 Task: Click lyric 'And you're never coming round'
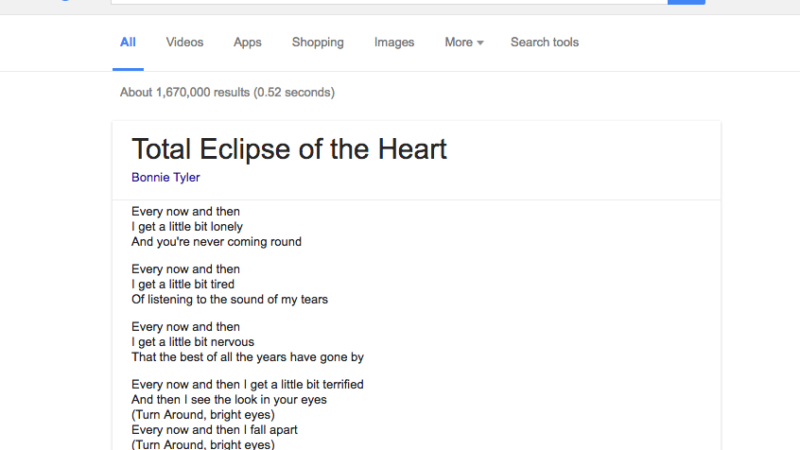tap(216, 242)
